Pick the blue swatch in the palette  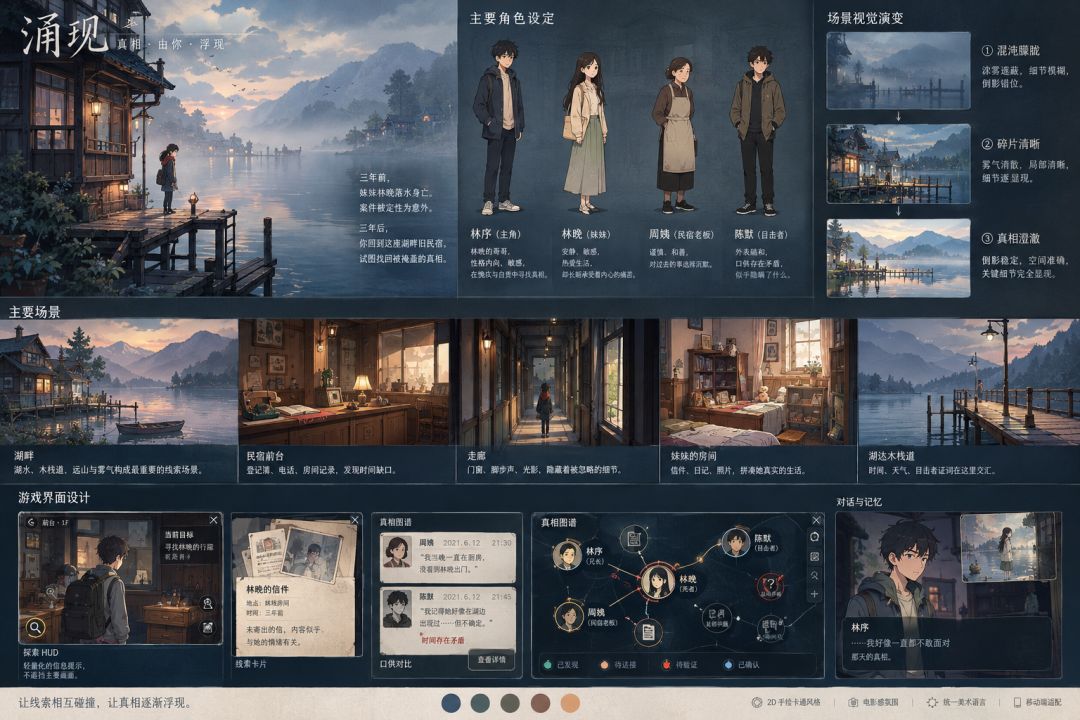click(x=450, y=703)
